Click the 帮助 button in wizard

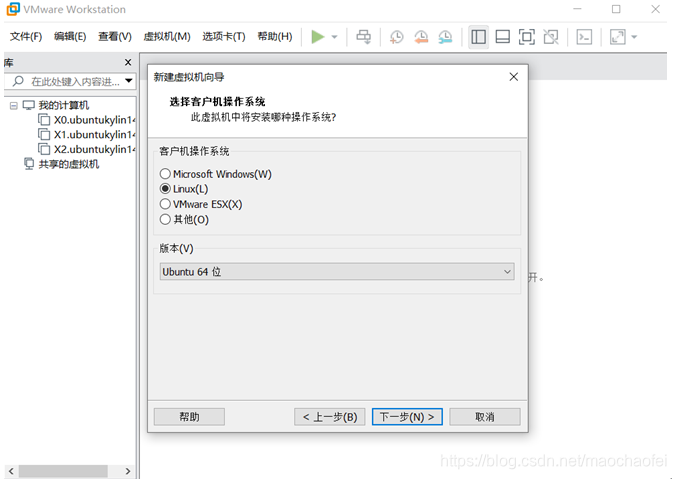click(189, 417)
